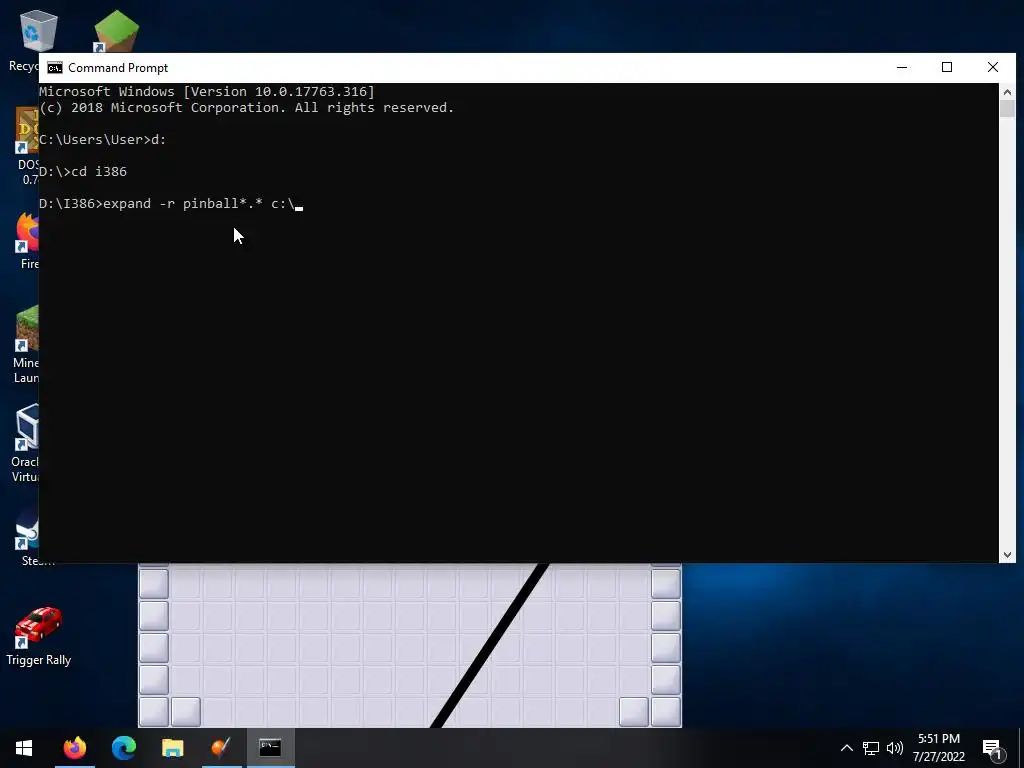Launch Firefox from the taskbar

tap(74, 747)
